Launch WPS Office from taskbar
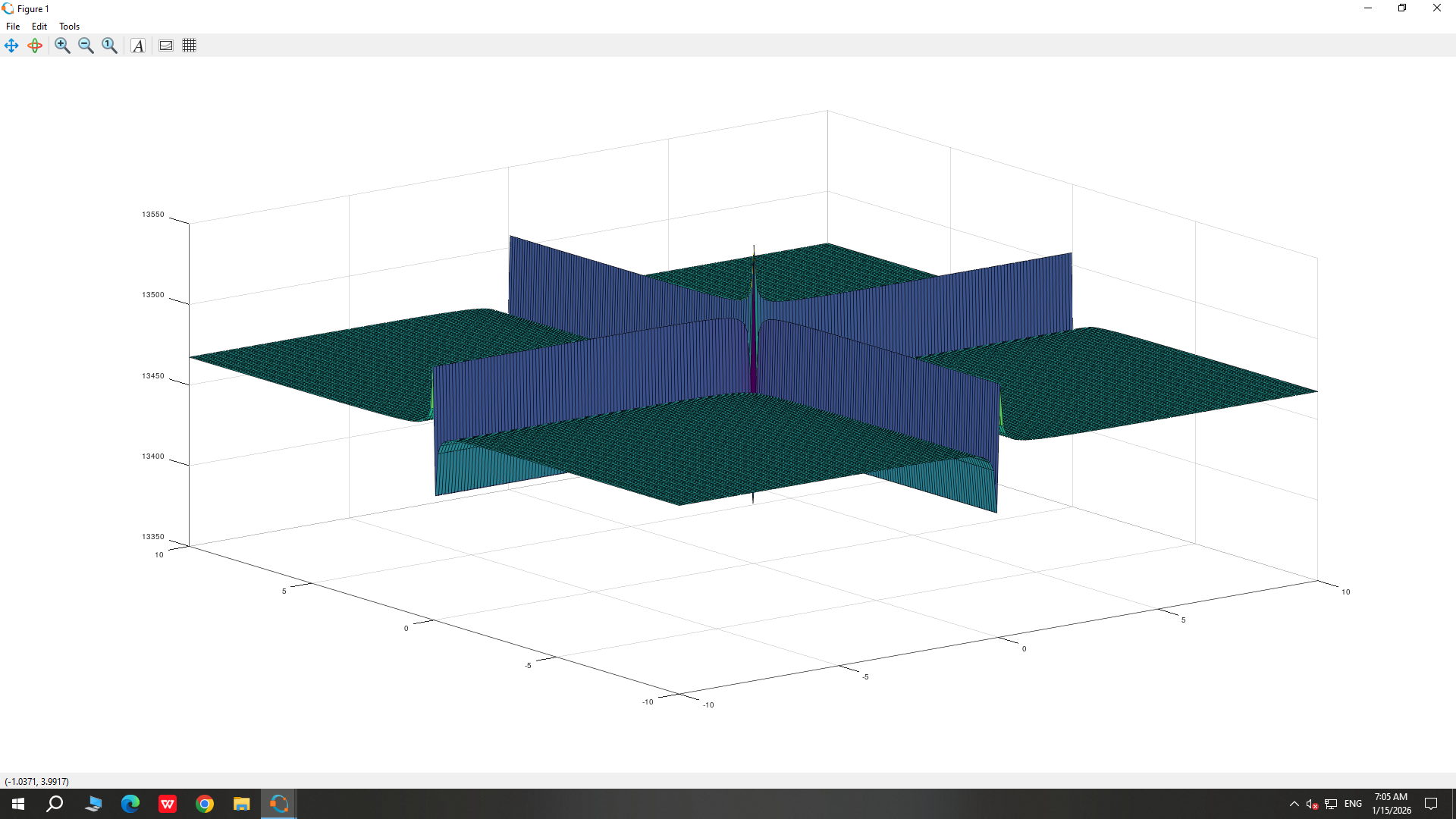This screenshot has height=819, width=1456. [x=168, y=804]
